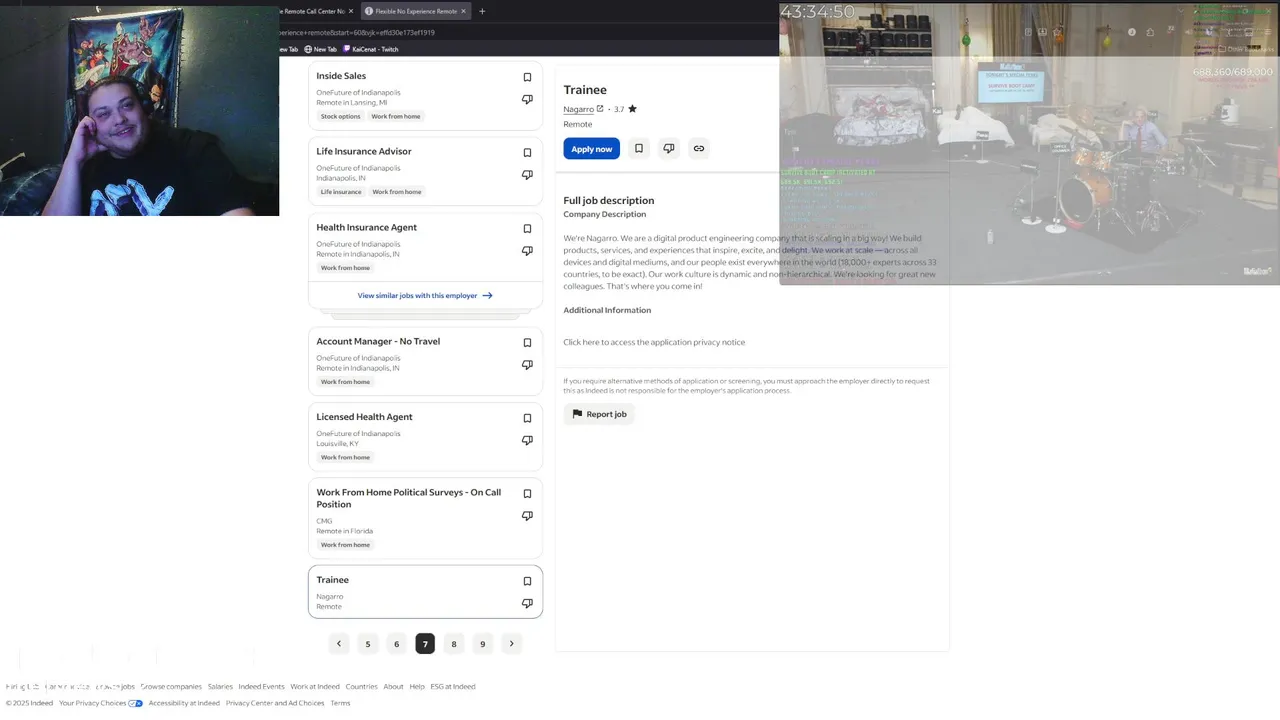1280x720 pixels.
Task: Bookmark the Health Insurance Agent job
Action: (527, 229)
